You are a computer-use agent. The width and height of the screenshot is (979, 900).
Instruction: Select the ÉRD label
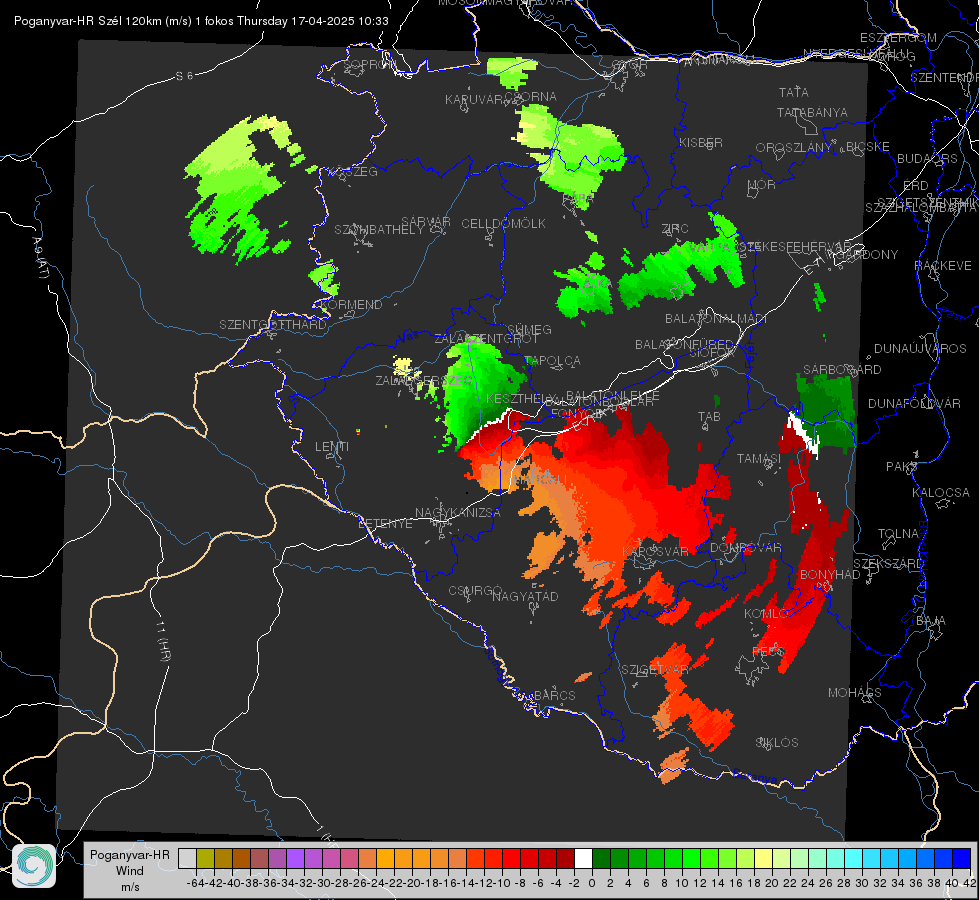(x=916, y=186)
